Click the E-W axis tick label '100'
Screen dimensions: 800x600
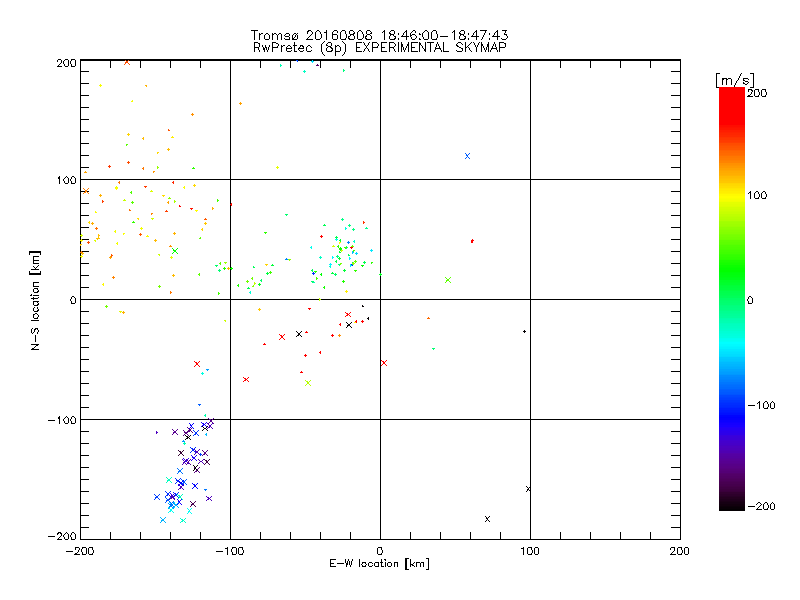pos(530,551)
